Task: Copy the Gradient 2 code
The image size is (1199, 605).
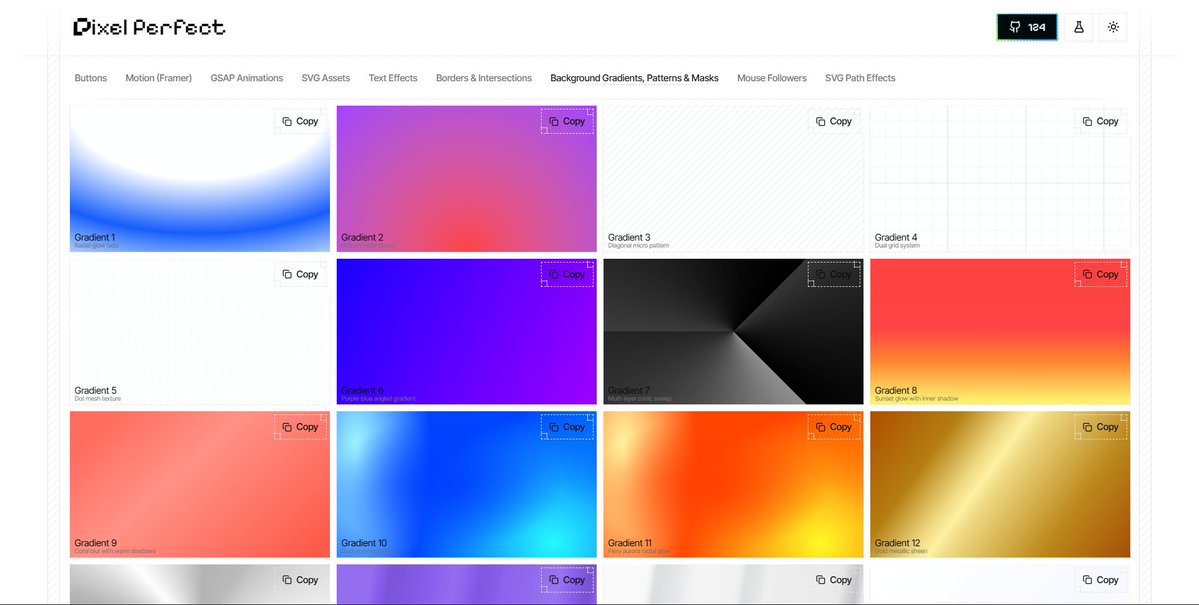Action: 567,121
